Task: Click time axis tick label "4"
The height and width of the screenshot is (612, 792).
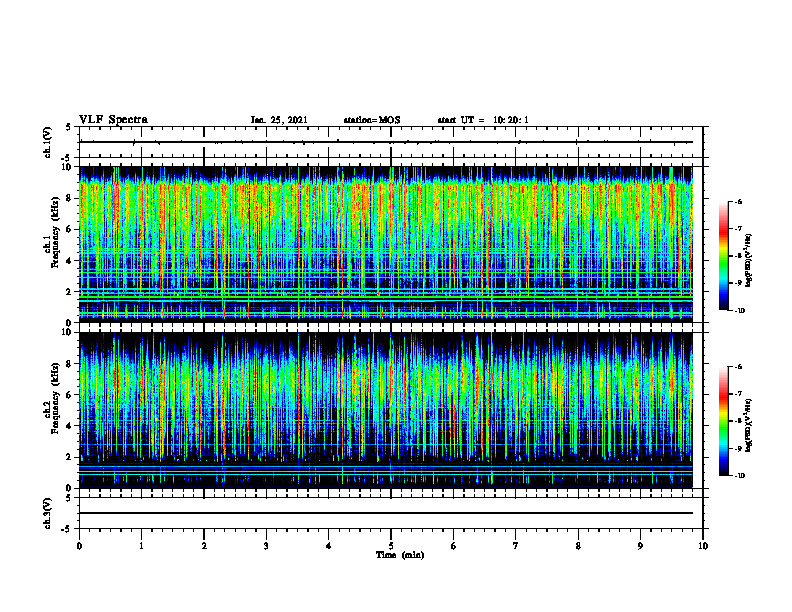Action: (329, 546)
